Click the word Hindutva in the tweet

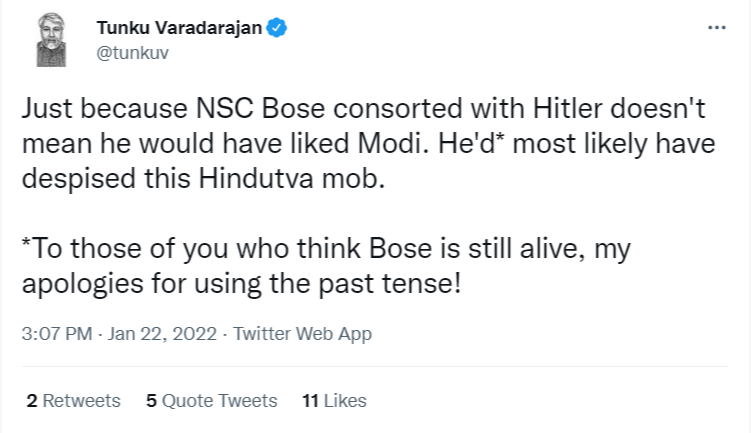point(256,178)
